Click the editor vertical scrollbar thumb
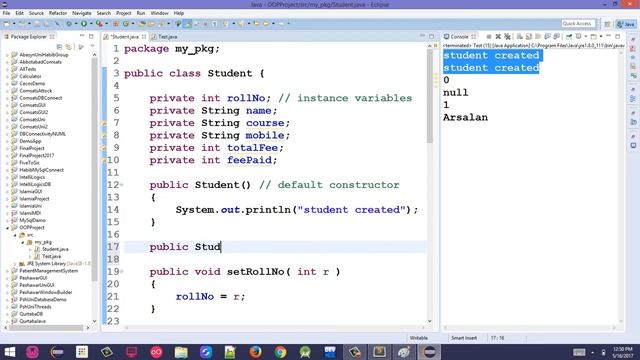Screen dimensions: 640x360 (x=430, y=96)
